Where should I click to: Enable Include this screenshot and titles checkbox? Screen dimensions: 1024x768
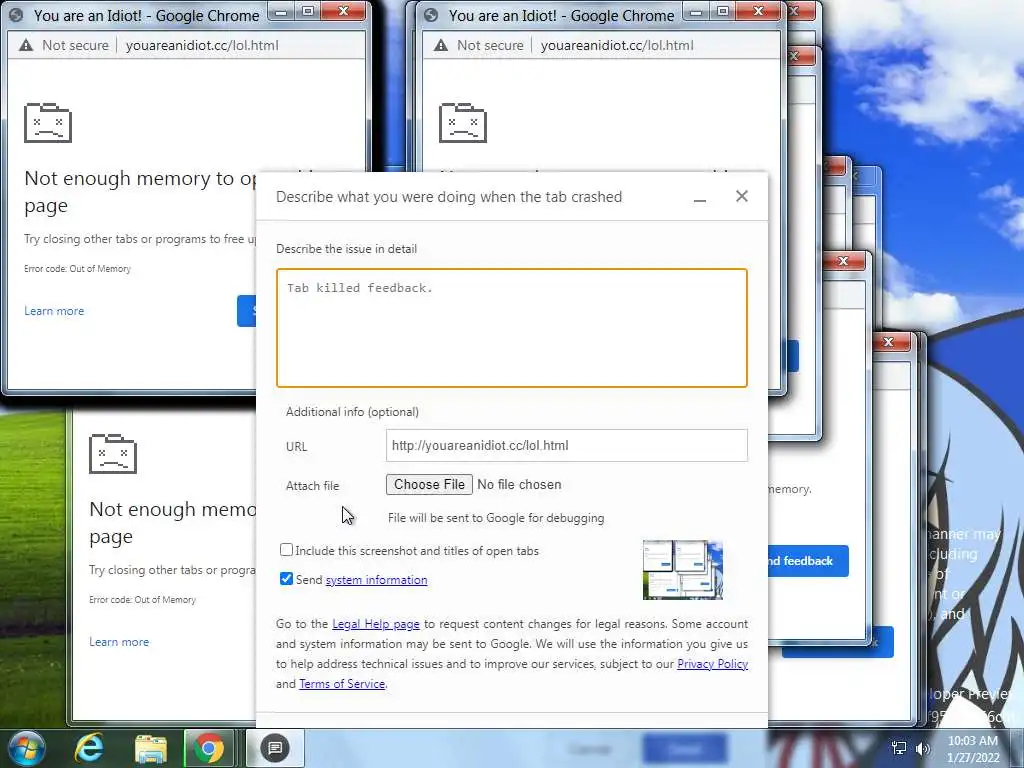tap(286, 550)
